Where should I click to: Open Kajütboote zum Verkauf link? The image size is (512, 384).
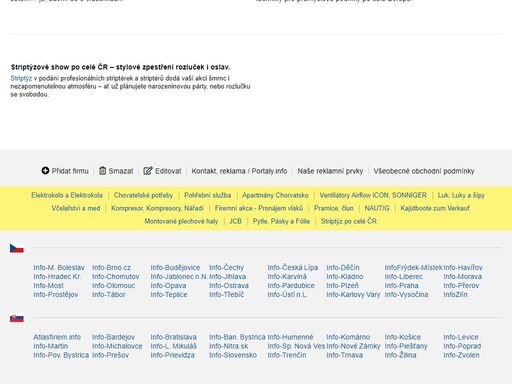[435, 208]
